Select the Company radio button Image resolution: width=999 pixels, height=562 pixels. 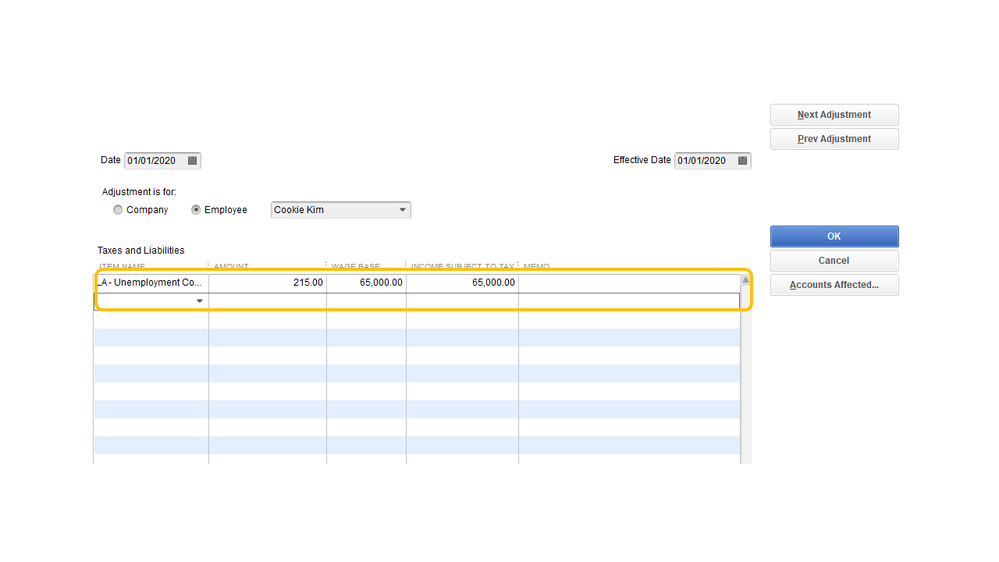point(118,210)
